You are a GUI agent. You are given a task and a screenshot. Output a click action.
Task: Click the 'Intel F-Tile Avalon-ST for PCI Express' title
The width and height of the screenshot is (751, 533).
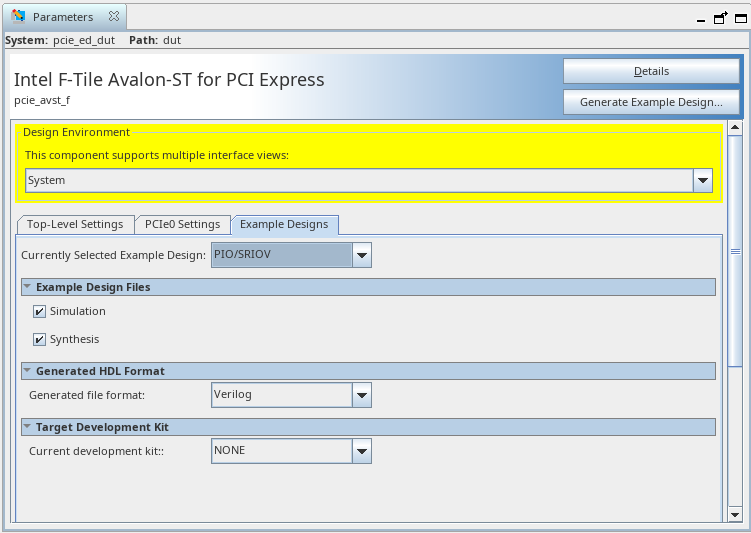click(x=169, y=79)
